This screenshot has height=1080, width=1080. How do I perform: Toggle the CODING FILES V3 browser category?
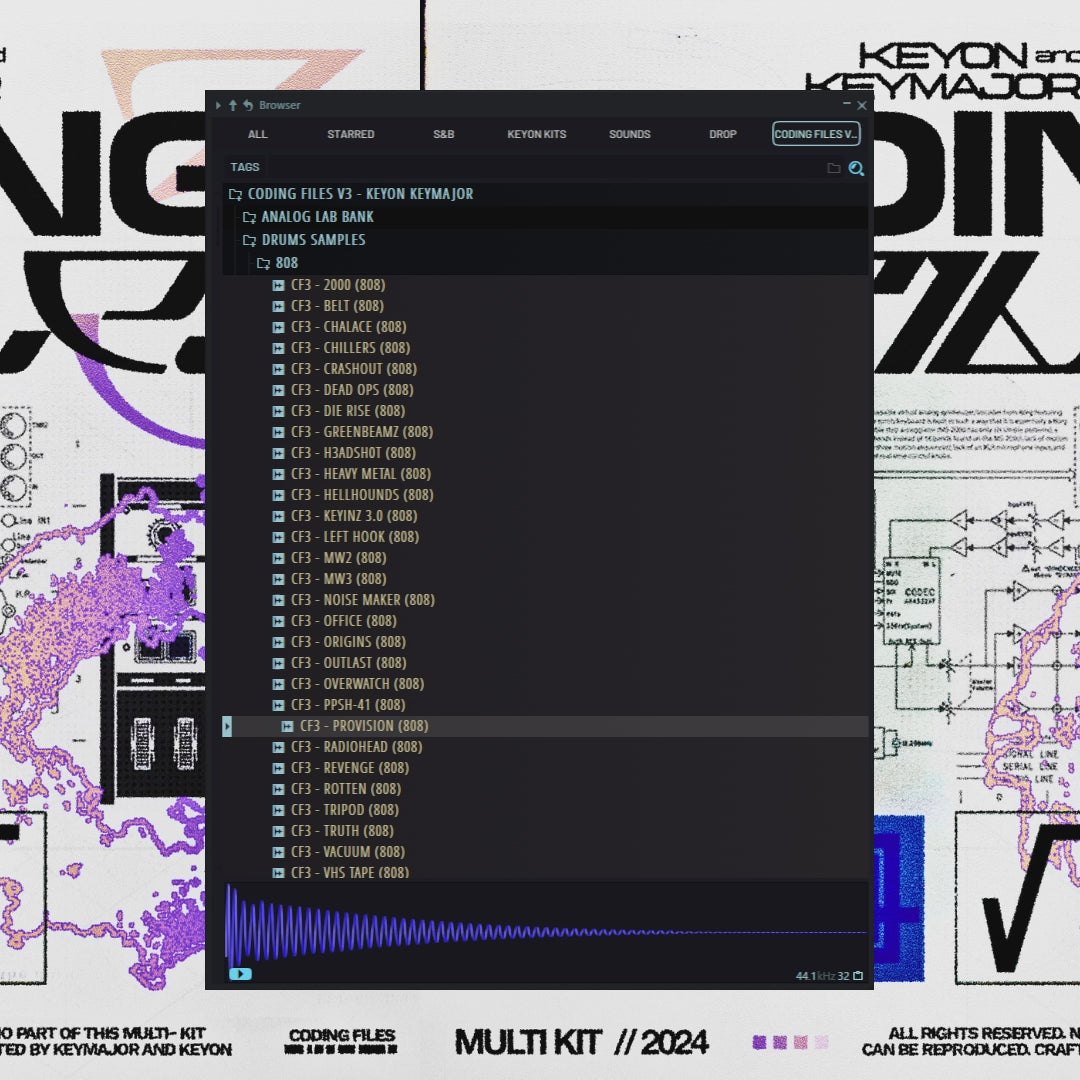tap(816, 133)
